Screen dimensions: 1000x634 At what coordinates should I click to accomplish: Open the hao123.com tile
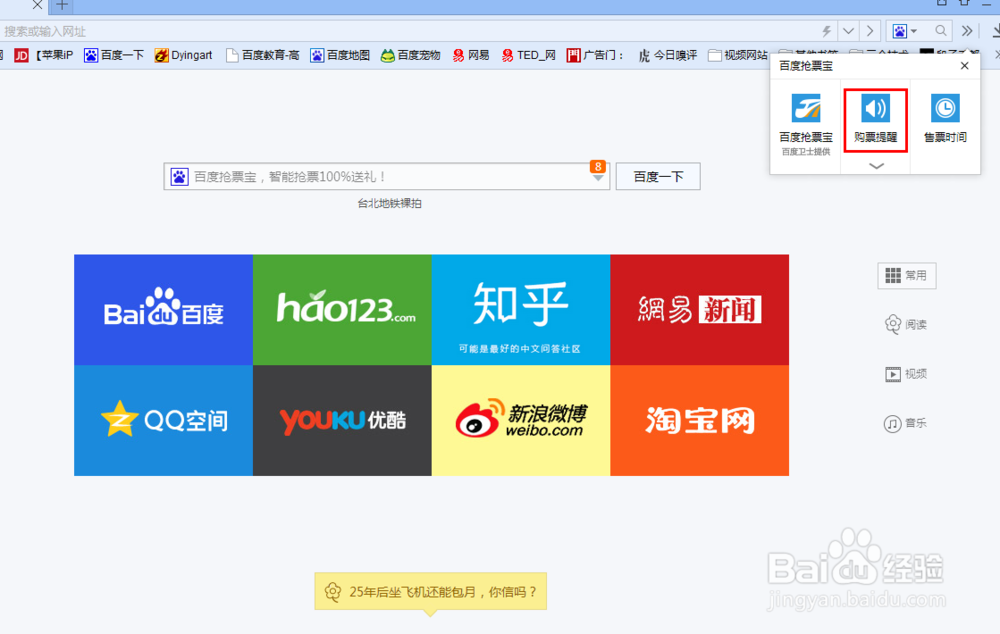pos(342,310)
